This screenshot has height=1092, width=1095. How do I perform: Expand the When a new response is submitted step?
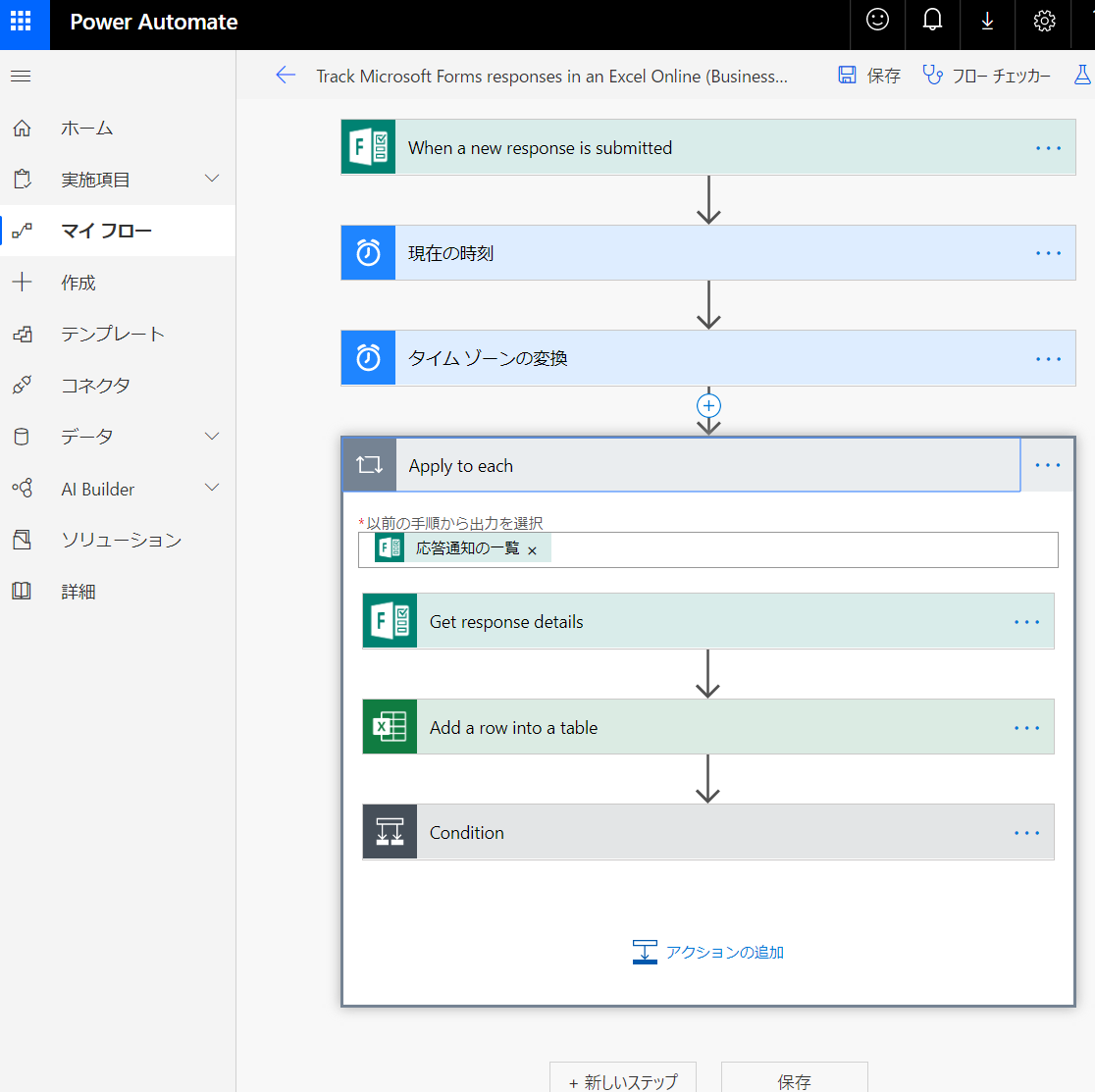(x=708, y=147)
